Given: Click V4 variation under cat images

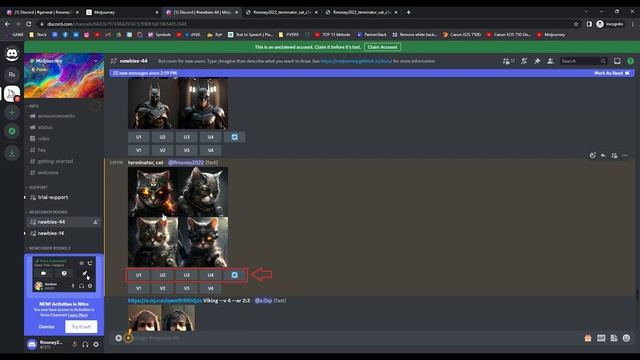Looking at the screenshot, I should tap(211, 289).
